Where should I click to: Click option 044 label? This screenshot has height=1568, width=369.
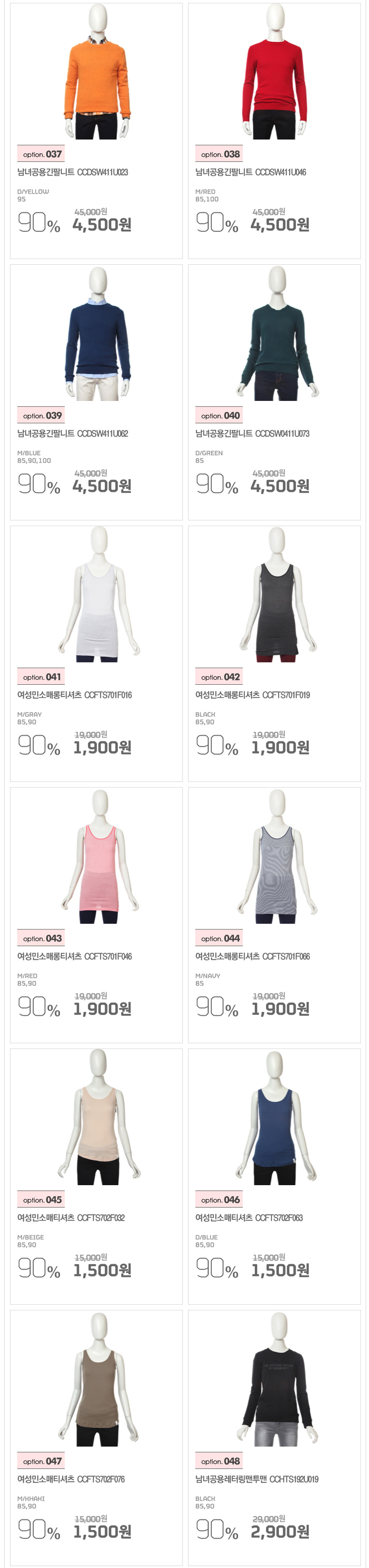(x=219, y=939)
